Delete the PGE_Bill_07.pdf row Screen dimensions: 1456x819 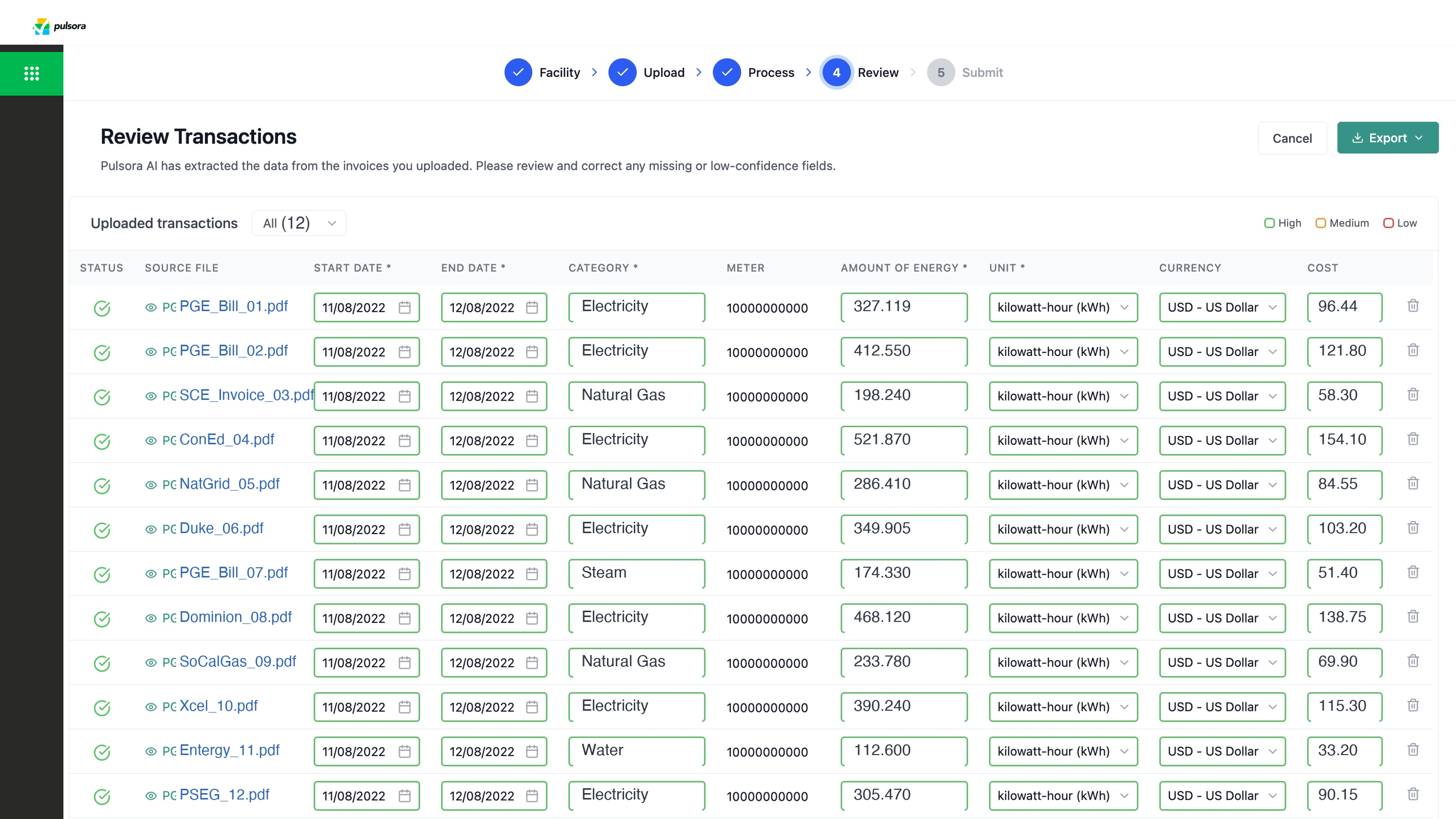(1412, 572)
